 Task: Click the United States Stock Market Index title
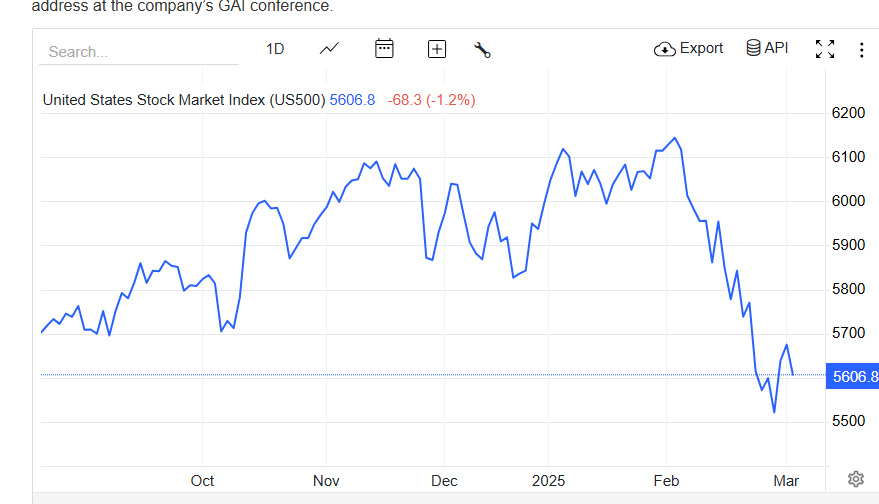184,100
